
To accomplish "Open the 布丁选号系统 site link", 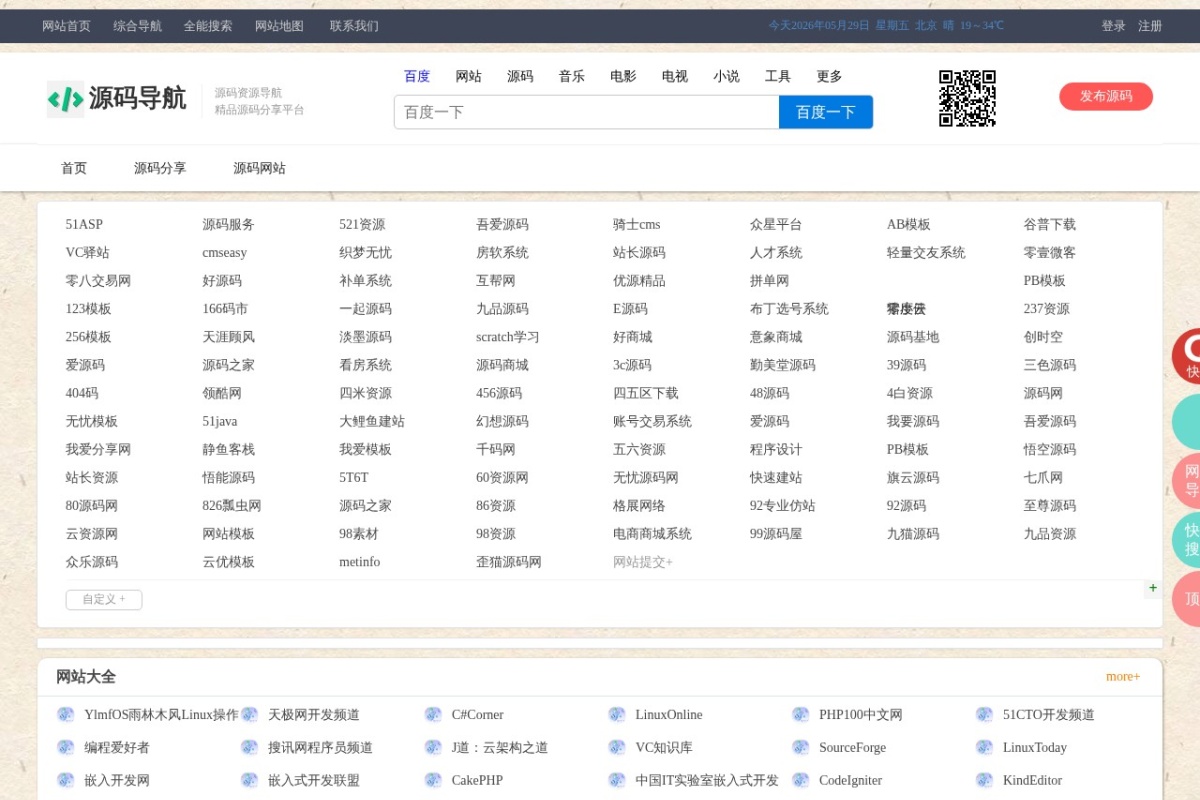I will [789, 309].
